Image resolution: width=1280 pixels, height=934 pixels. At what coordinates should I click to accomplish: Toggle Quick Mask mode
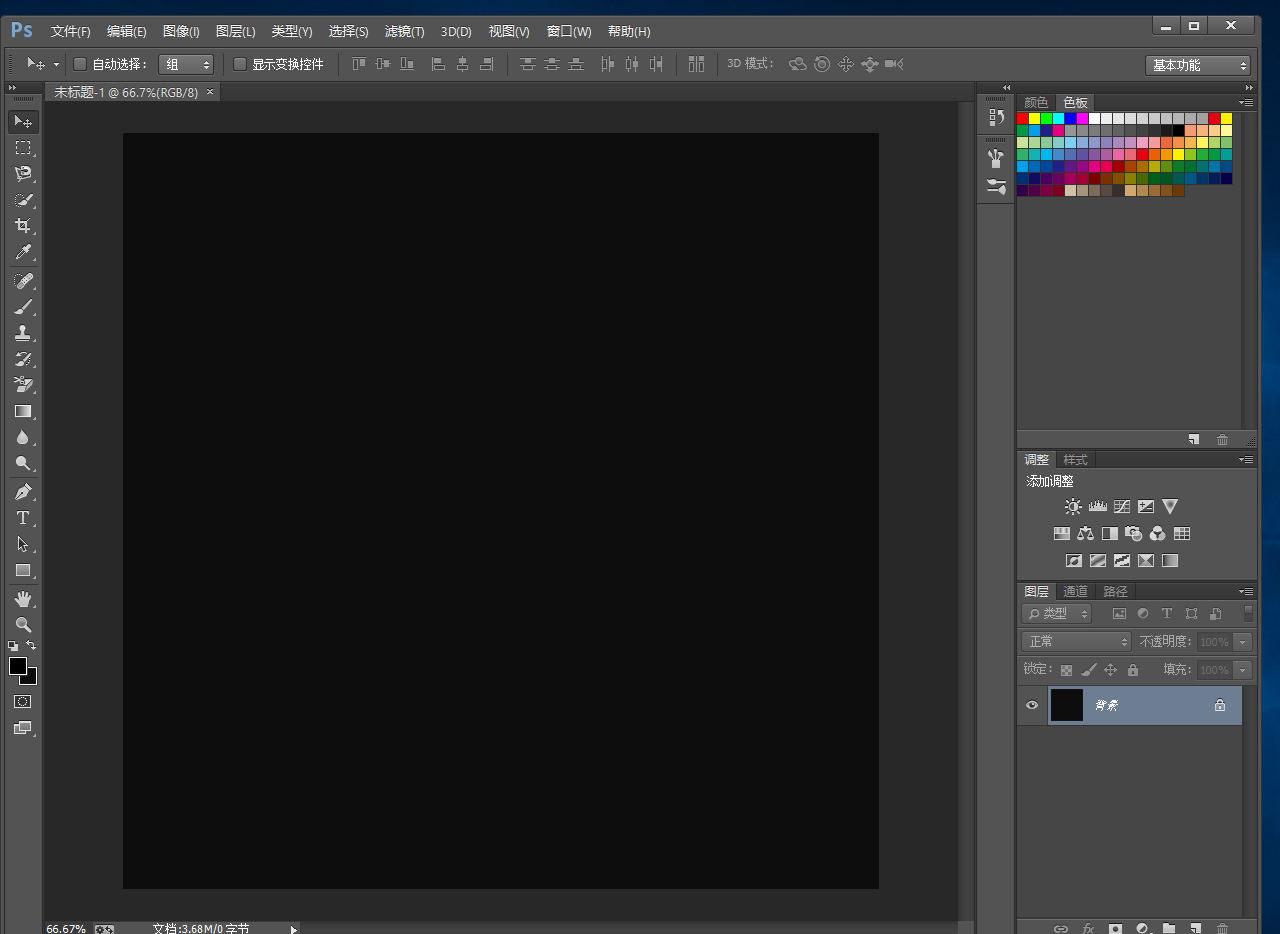[x=23, y=702]
